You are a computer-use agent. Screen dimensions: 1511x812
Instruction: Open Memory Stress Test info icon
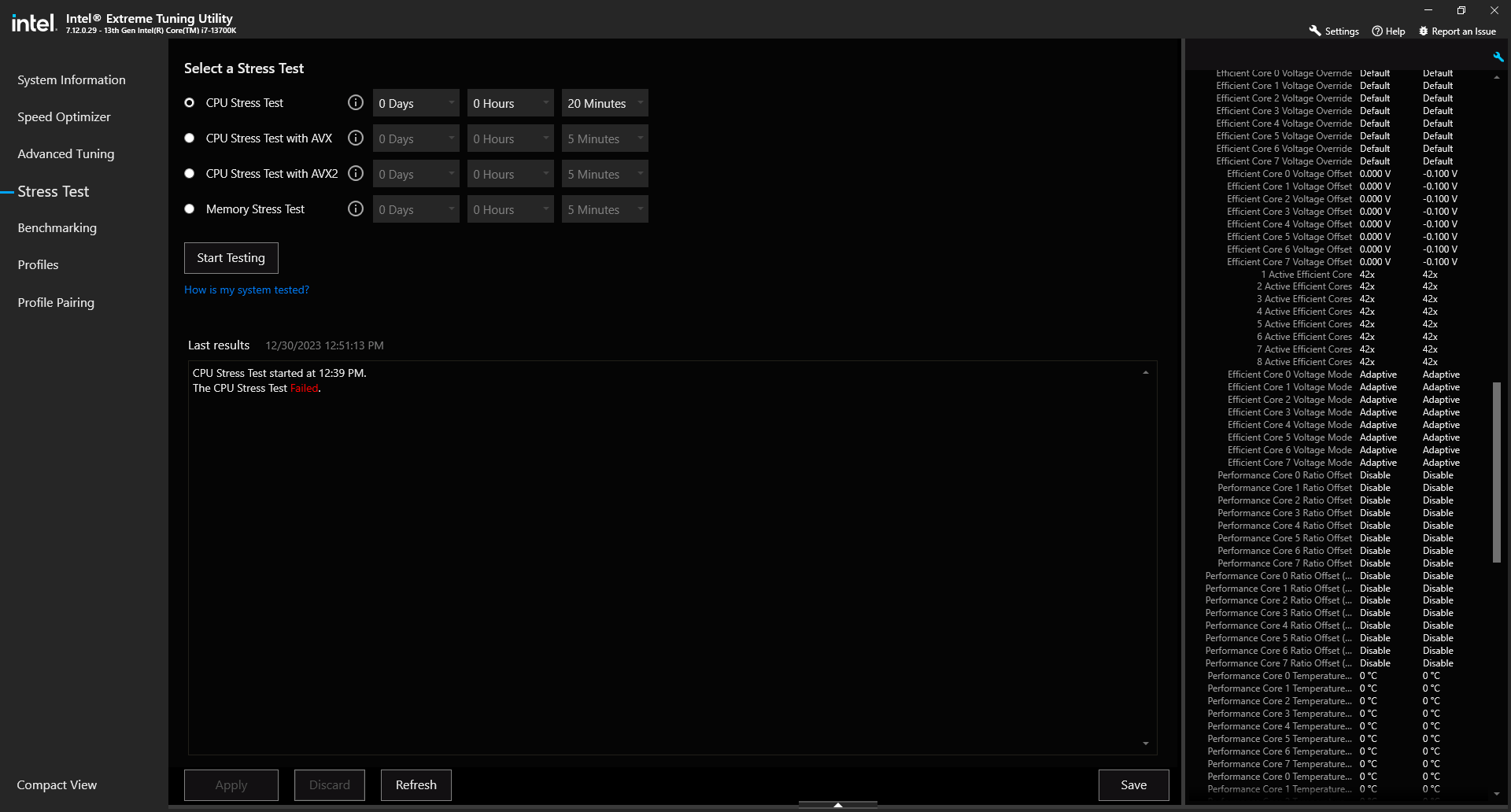click(x=356, y=209)
